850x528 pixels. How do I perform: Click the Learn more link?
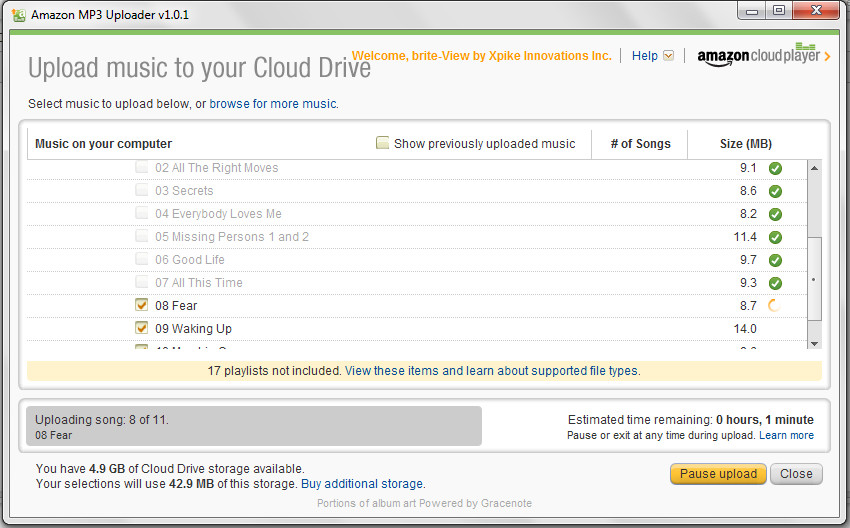[786, 435]
